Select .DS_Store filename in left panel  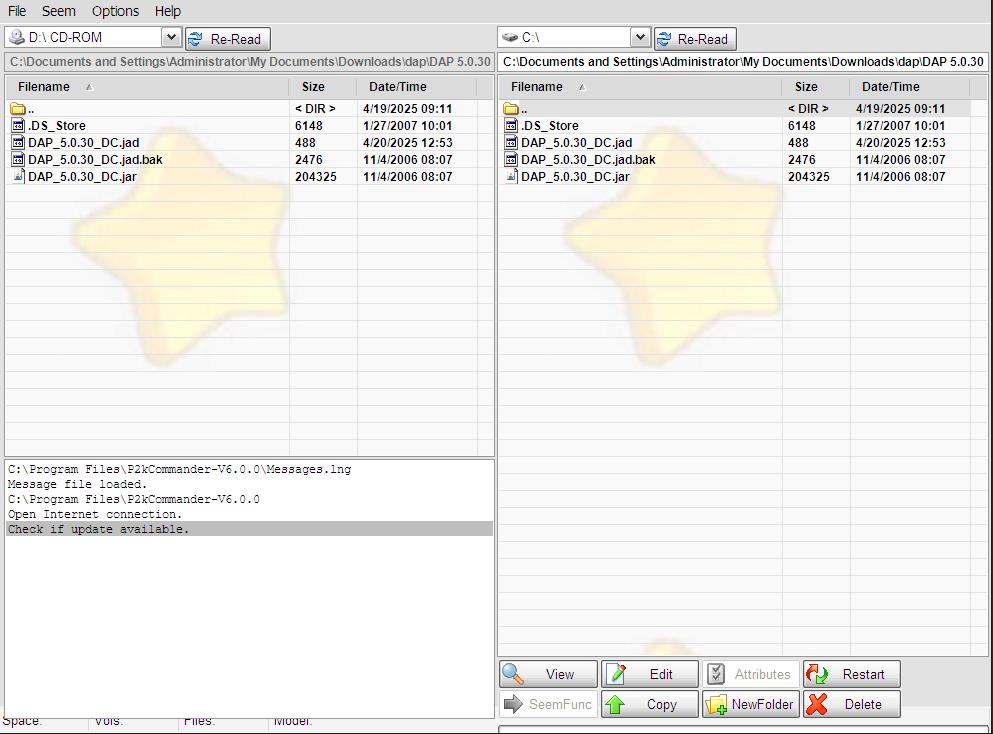(57, 125)
